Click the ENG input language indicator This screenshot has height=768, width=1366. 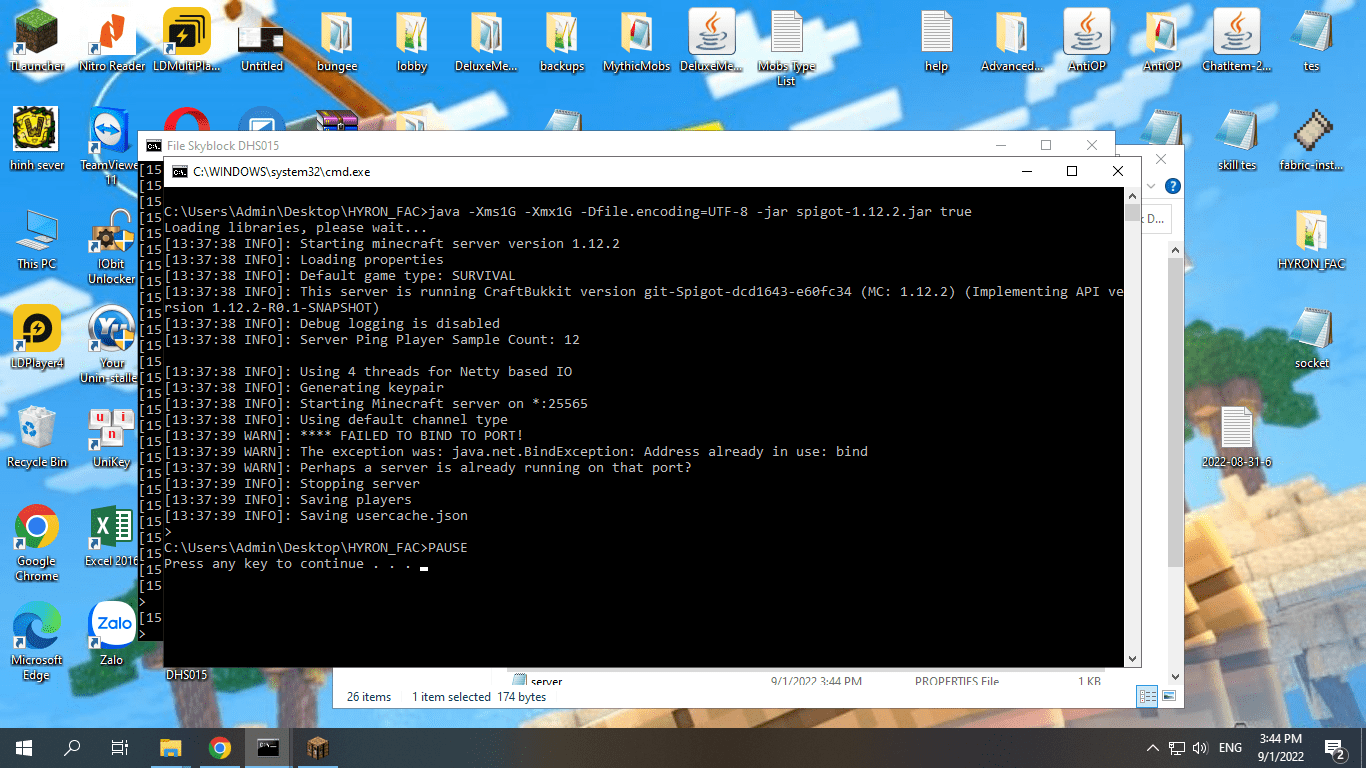1230,748
